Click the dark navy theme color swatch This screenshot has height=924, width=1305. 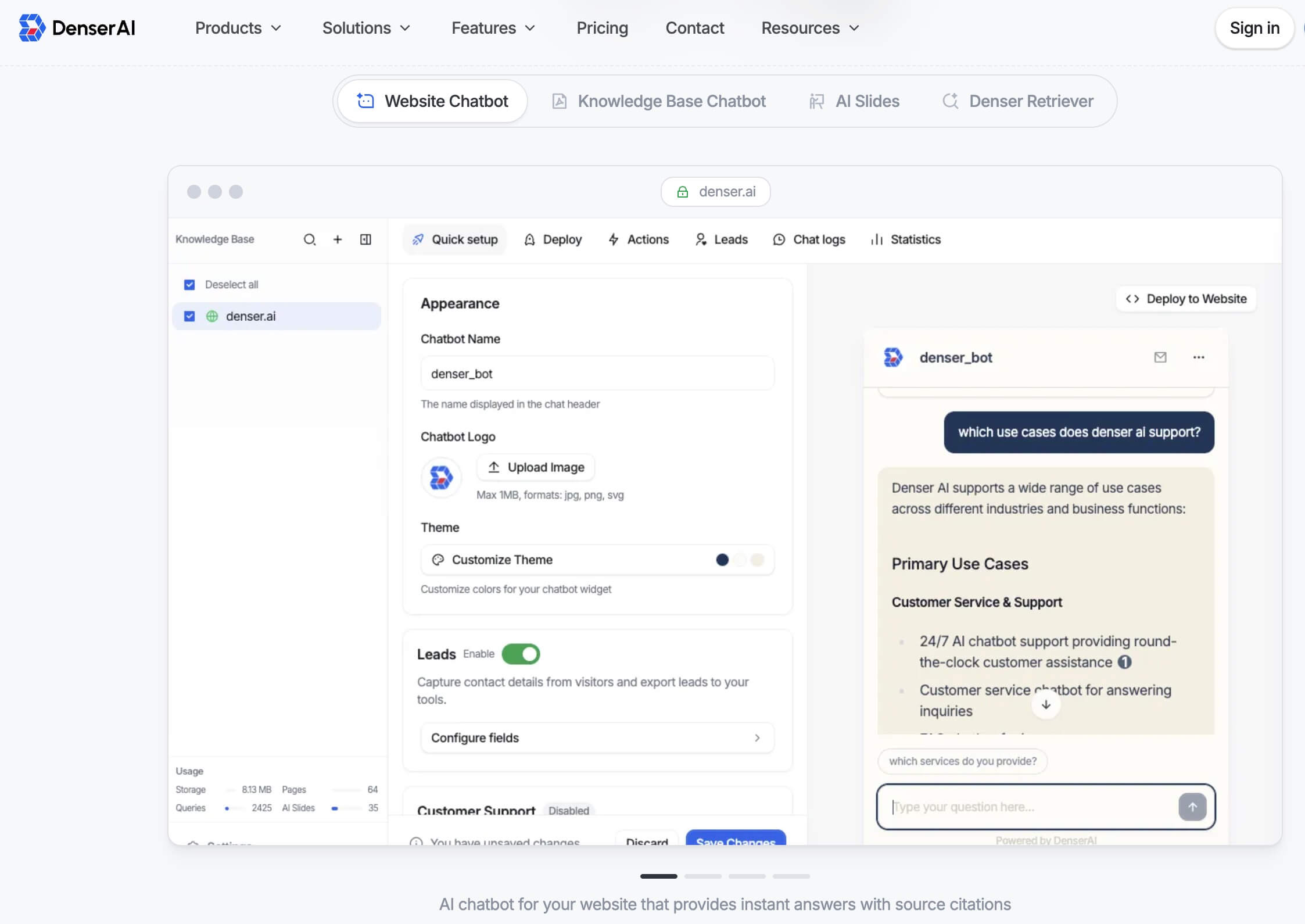(722, 560)
